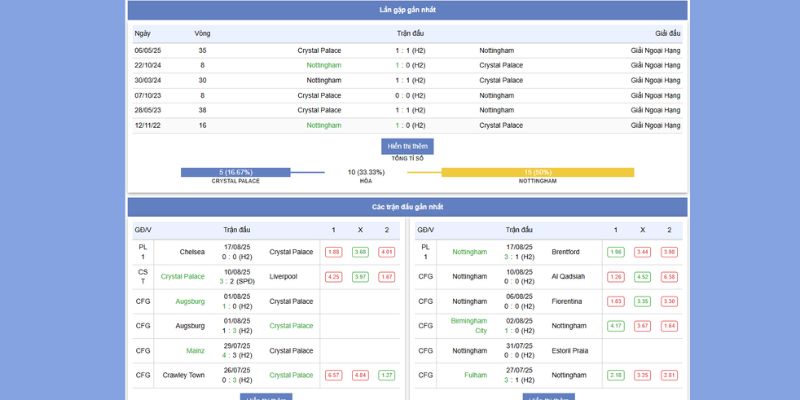This screenshot has width=800, height=400.
Task: Click the blue Crystal Palace wins bar
Action: [235, 172]
